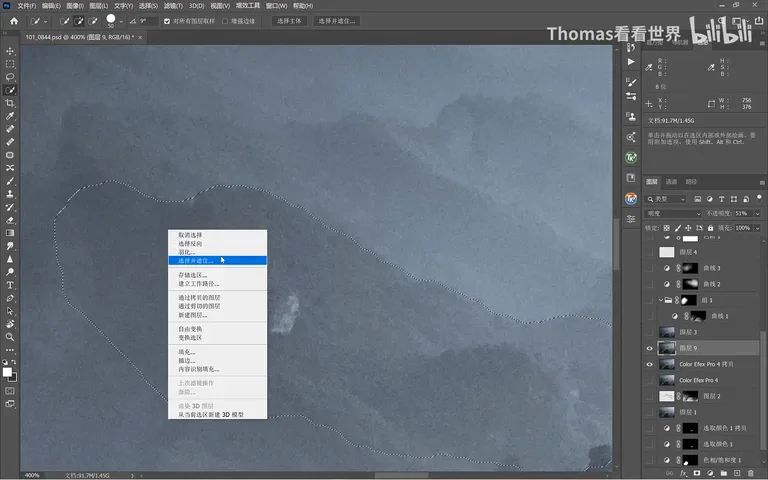Click the brush angle input field
768x480 pixels.
point(148,21)
